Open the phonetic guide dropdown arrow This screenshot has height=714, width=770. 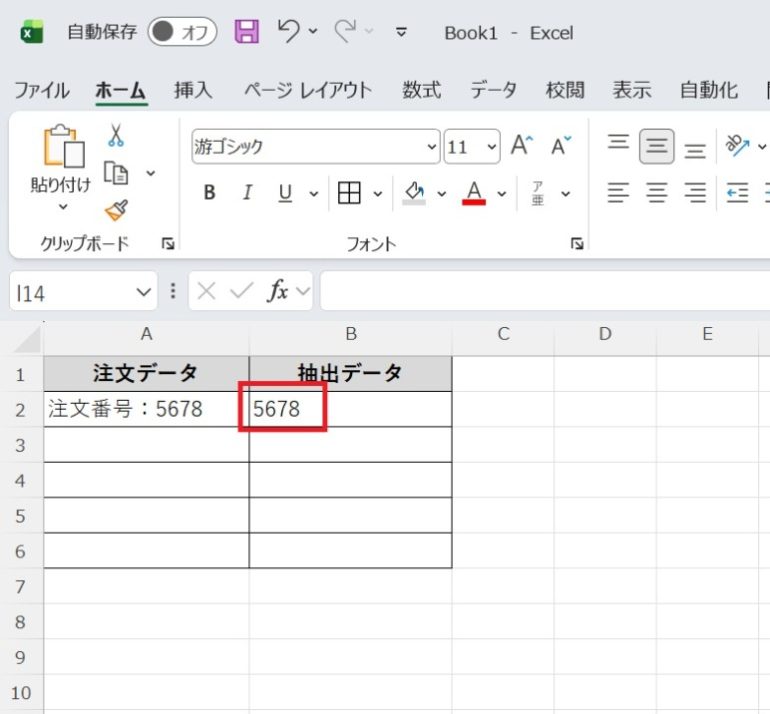pyautogui.click(x=566, y=193)
